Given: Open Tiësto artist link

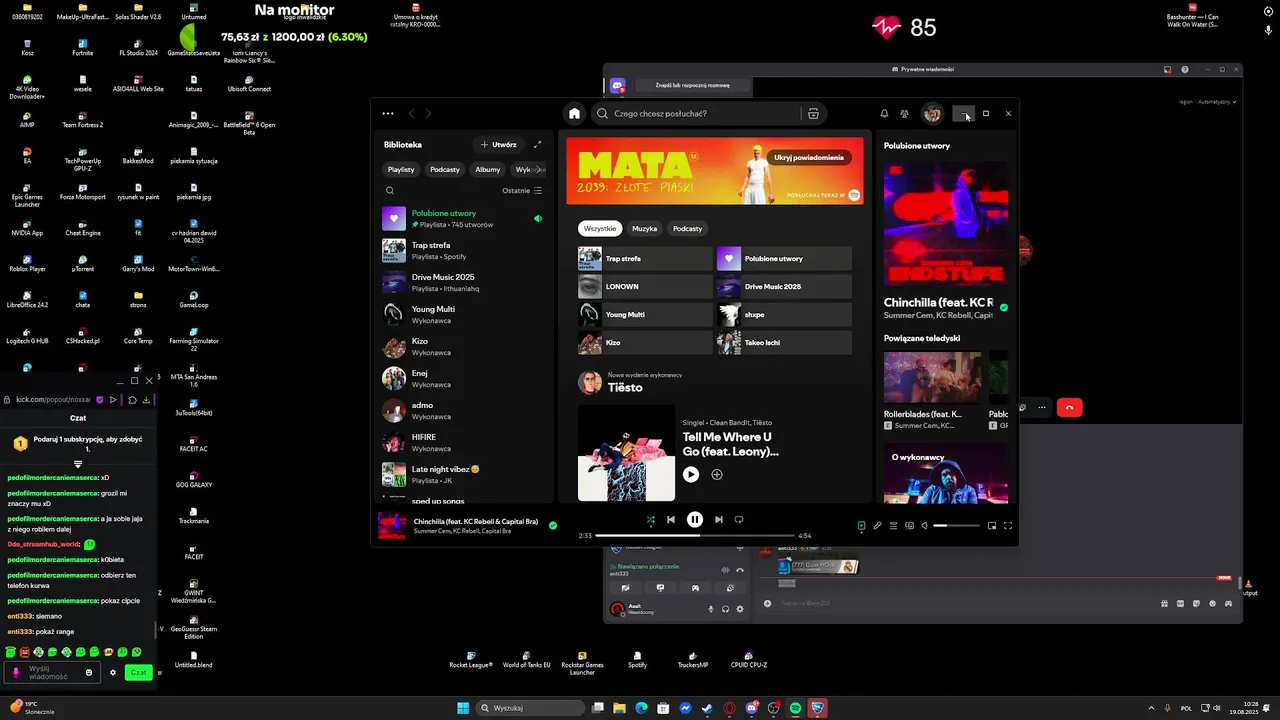Looking at the screenshot, I should point(625,388).
